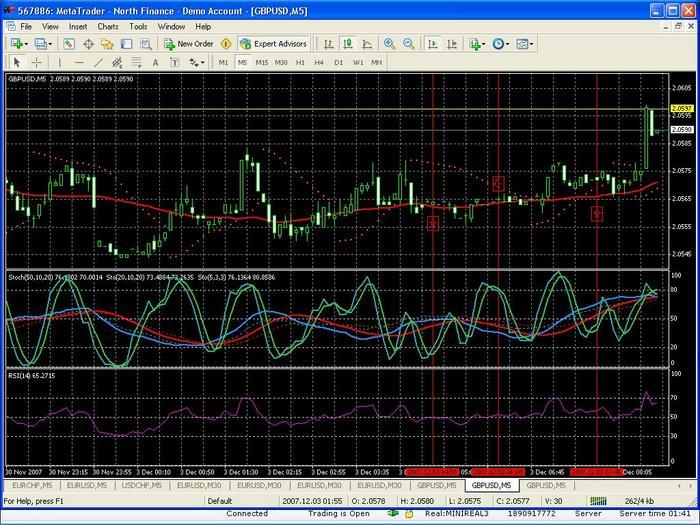
Task: Switch chart to D1 timeframe
Action: coord(338,62)
